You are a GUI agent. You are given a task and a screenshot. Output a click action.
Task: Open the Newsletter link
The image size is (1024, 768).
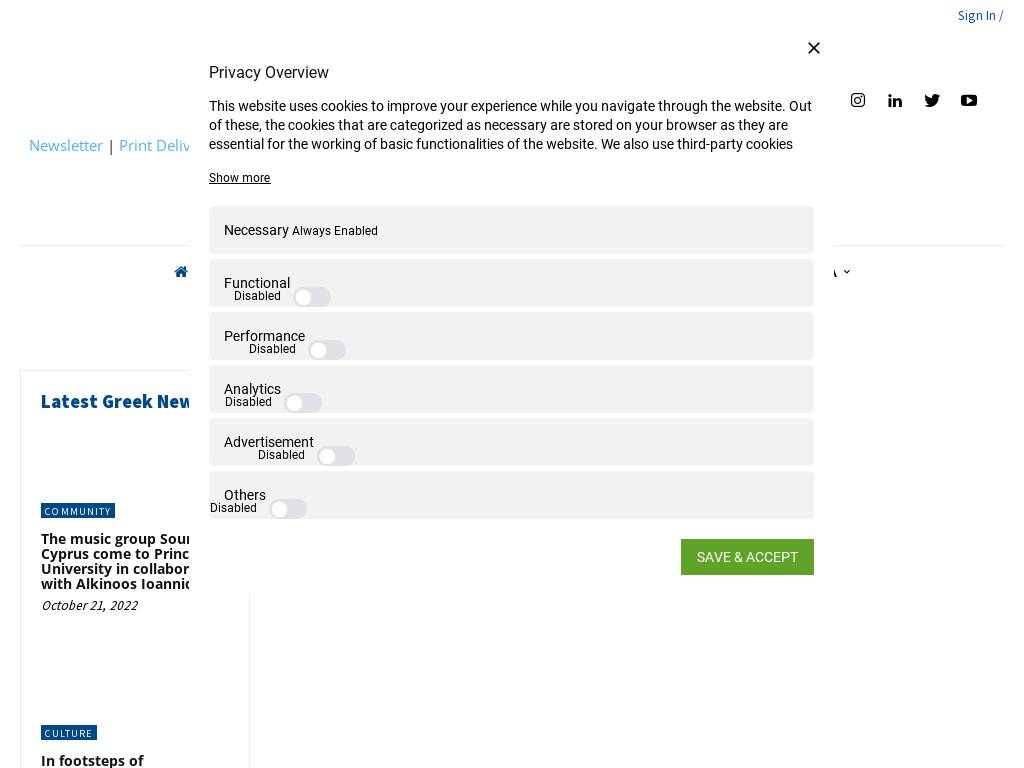(66, 145)
